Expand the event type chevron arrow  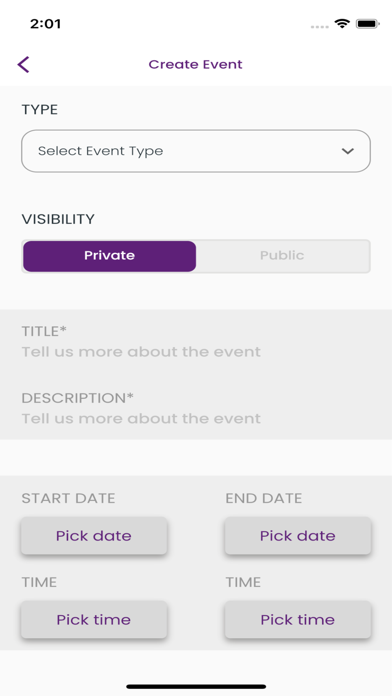tap(348, 151)
